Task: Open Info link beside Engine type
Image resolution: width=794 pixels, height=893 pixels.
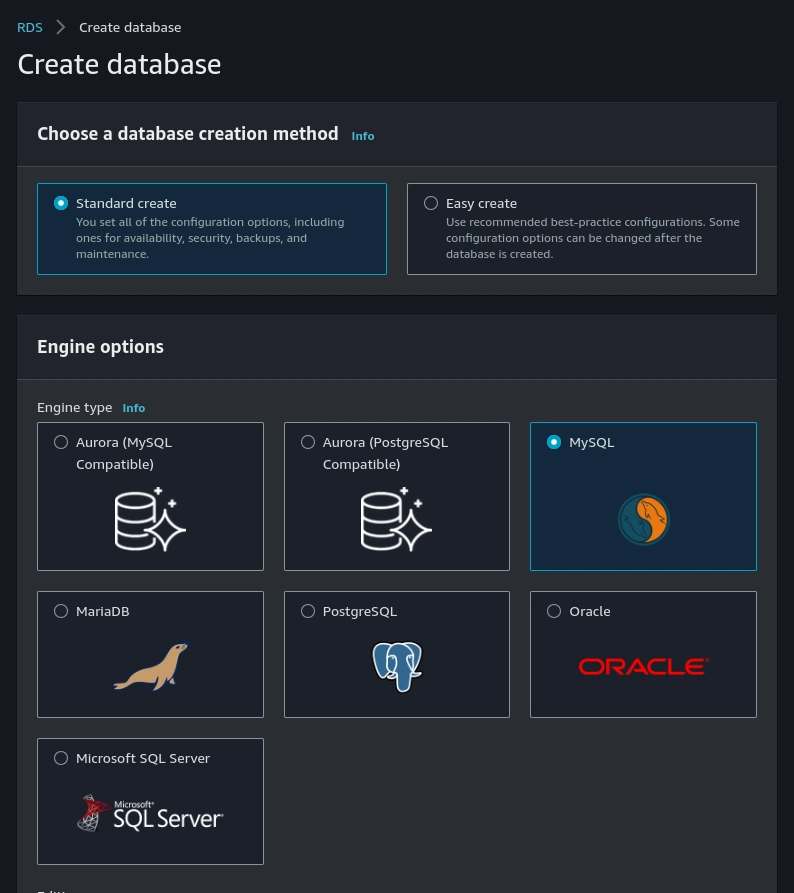Action: click(x=134, y=408)
